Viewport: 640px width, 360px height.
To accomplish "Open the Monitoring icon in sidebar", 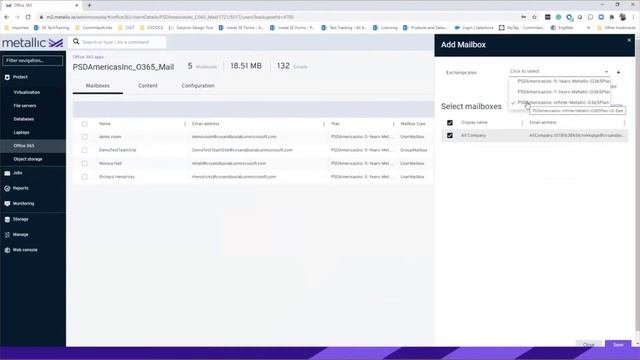I will point(7,204).
